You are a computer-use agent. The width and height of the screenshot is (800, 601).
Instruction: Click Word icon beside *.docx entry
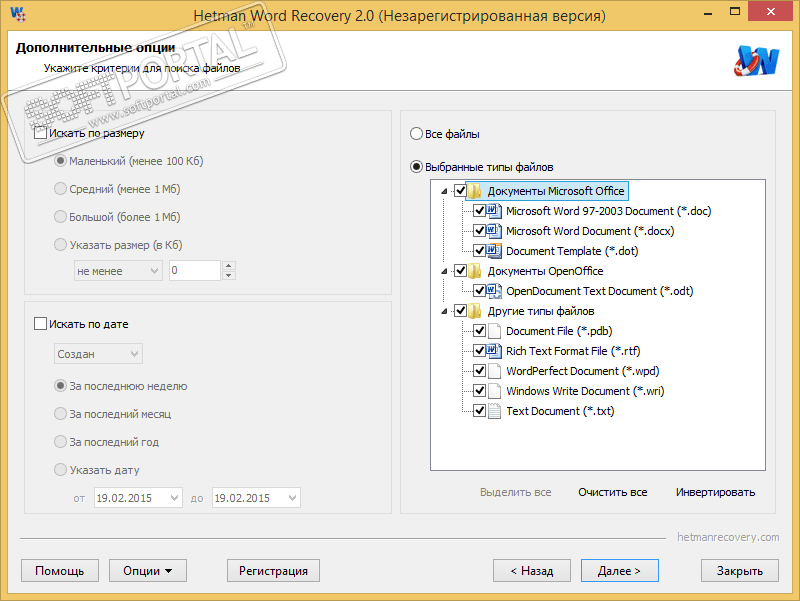click(x=494, y=231)
